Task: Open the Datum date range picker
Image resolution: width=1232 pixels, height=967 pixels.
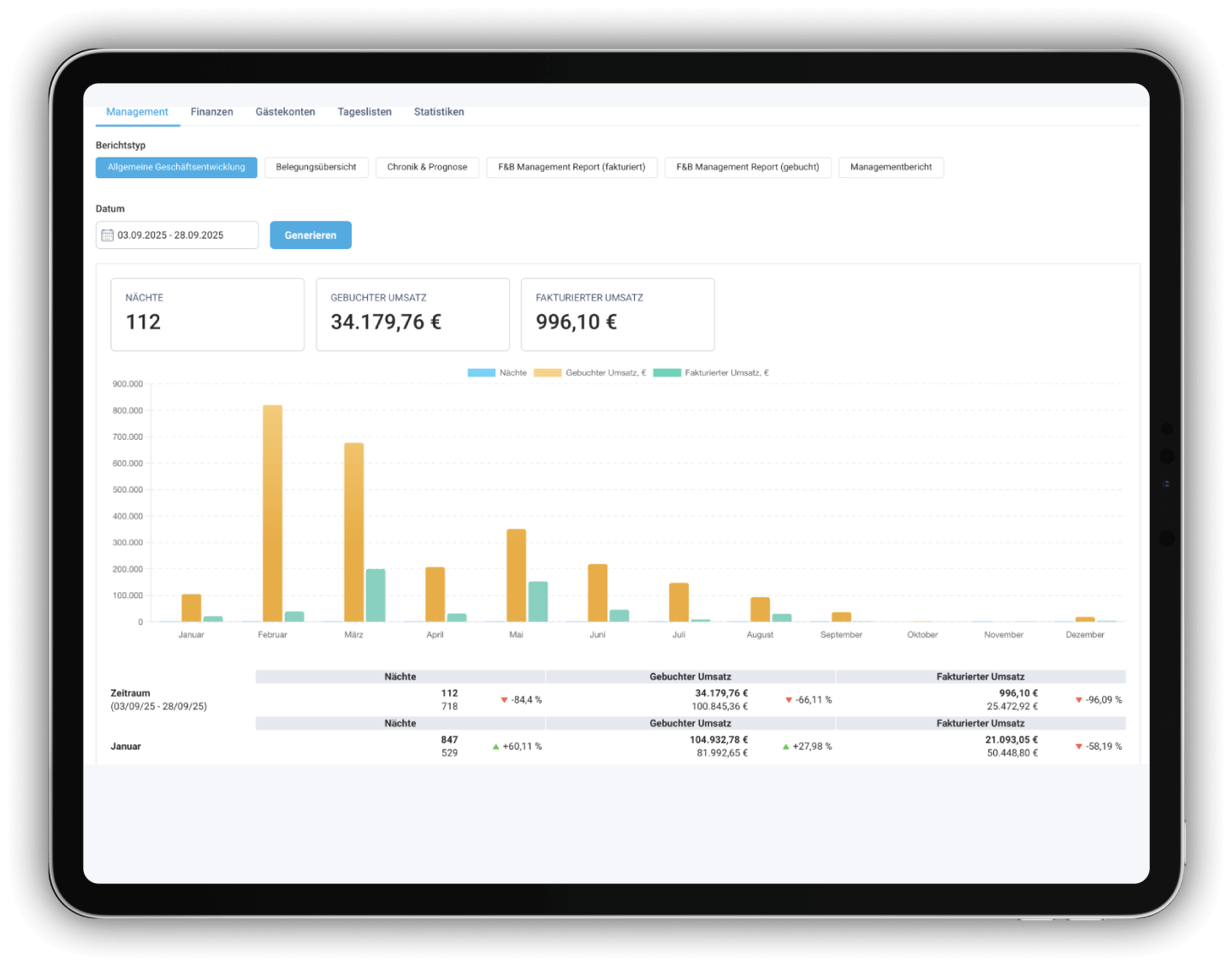Action: click(x=177, y=235)
